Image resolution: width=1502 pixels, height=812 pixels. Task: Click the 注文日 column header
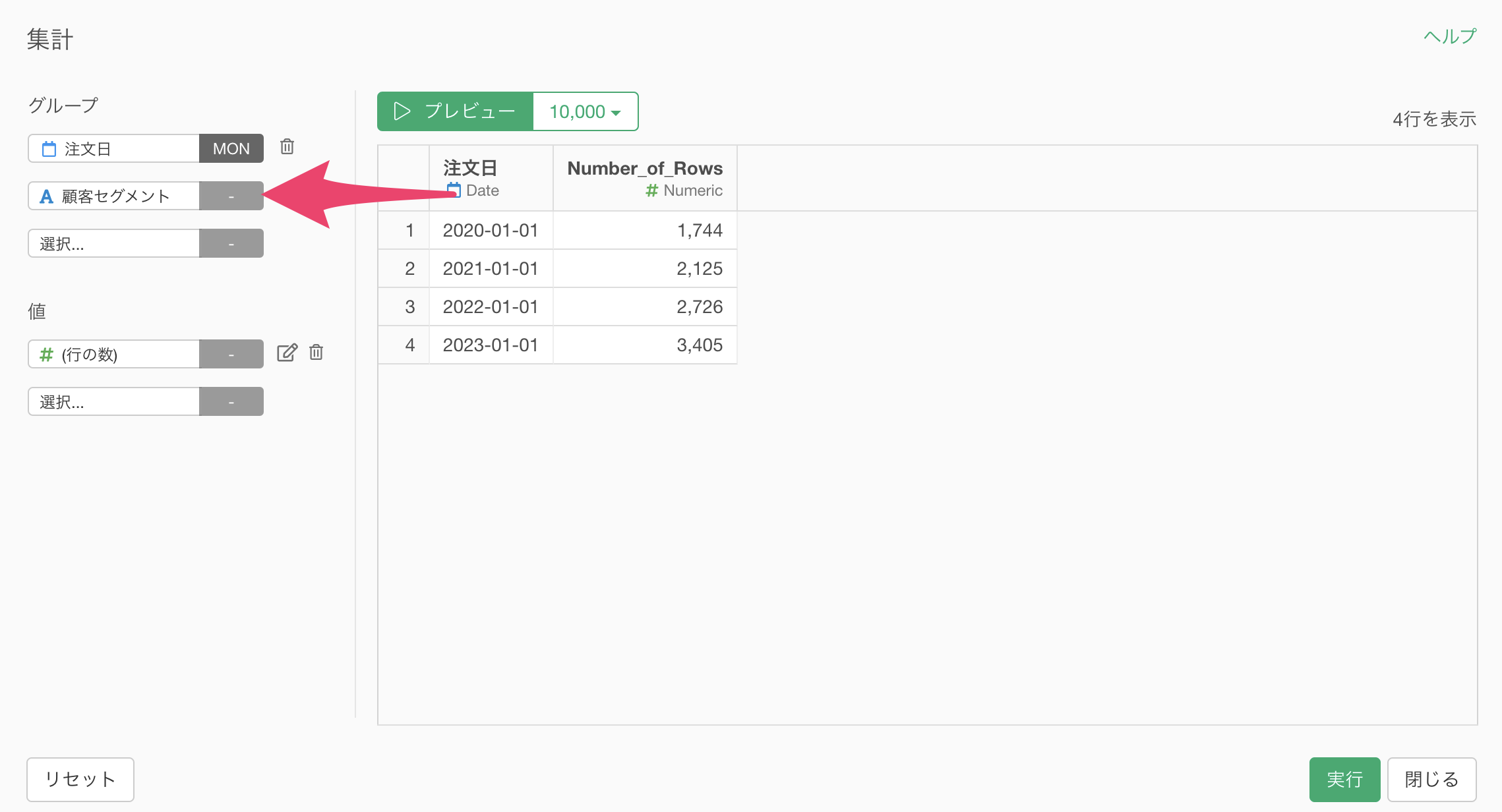pyautogui.click(x=491, y=178)
